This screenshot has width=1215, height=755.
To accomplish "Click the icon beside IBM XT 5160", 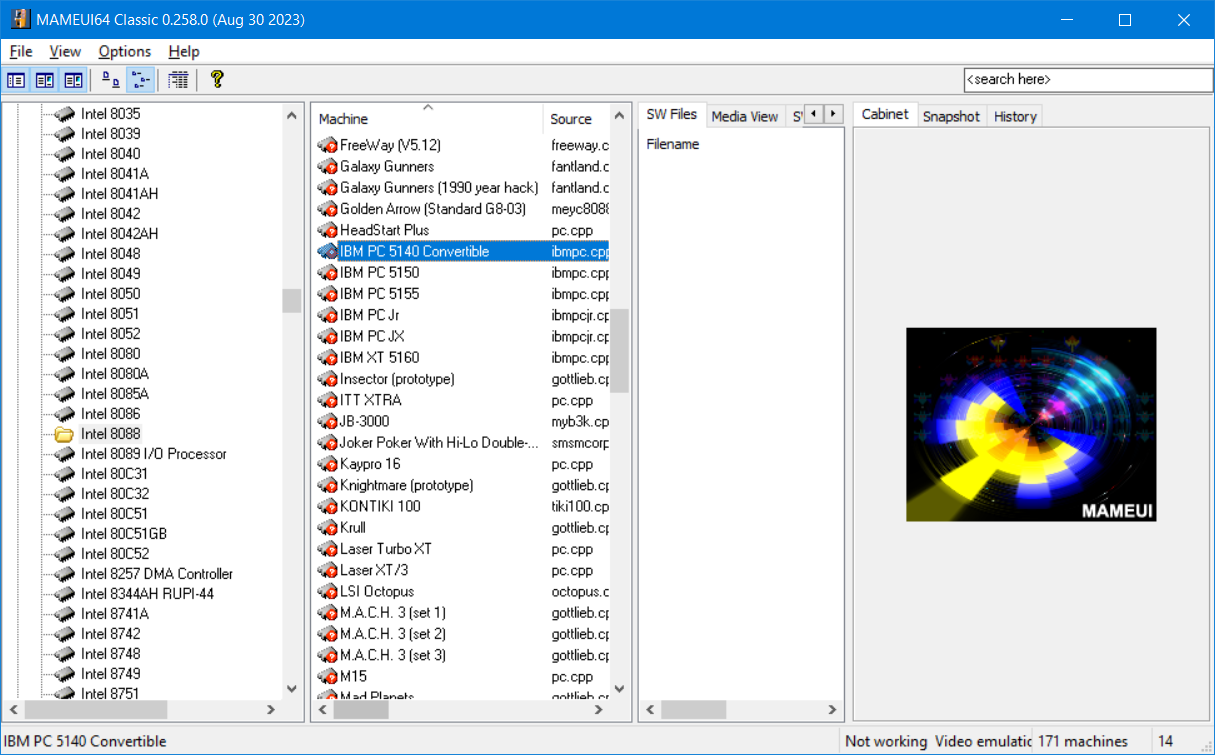I will coord(327,357).
